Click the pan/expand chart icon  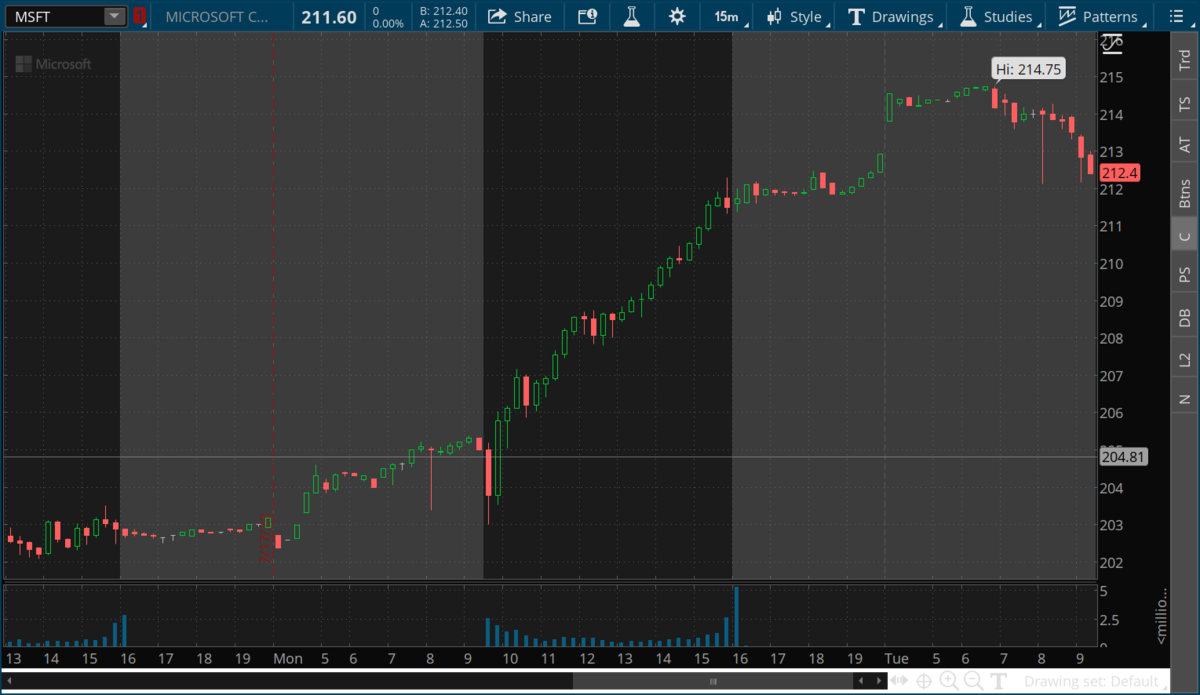(x=900, y=681)
